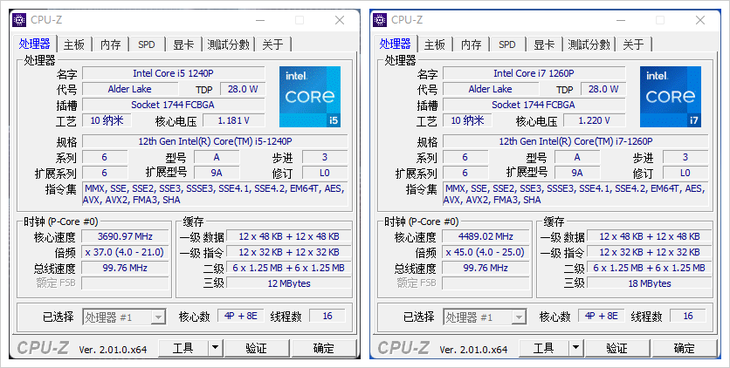730x368 pixels.
Task: Click Intel Core i5 logo in left window
Action: coord(310,96)
